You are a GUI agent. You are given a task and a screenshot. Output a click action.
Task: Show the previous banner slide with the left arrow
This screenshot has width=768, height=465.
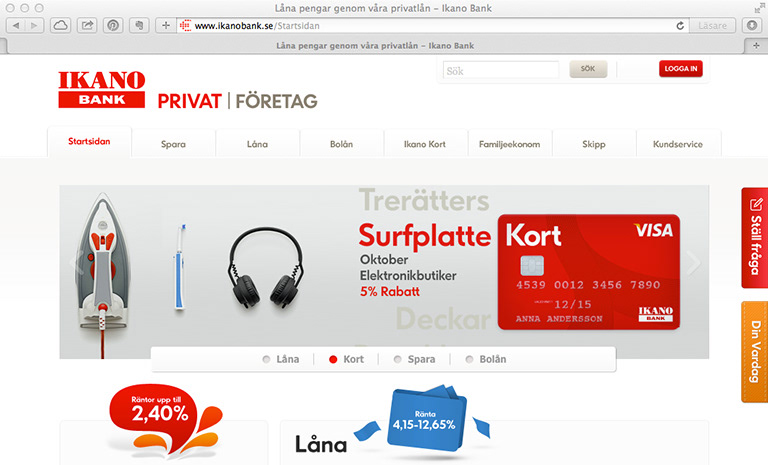[x=76, y=263]
